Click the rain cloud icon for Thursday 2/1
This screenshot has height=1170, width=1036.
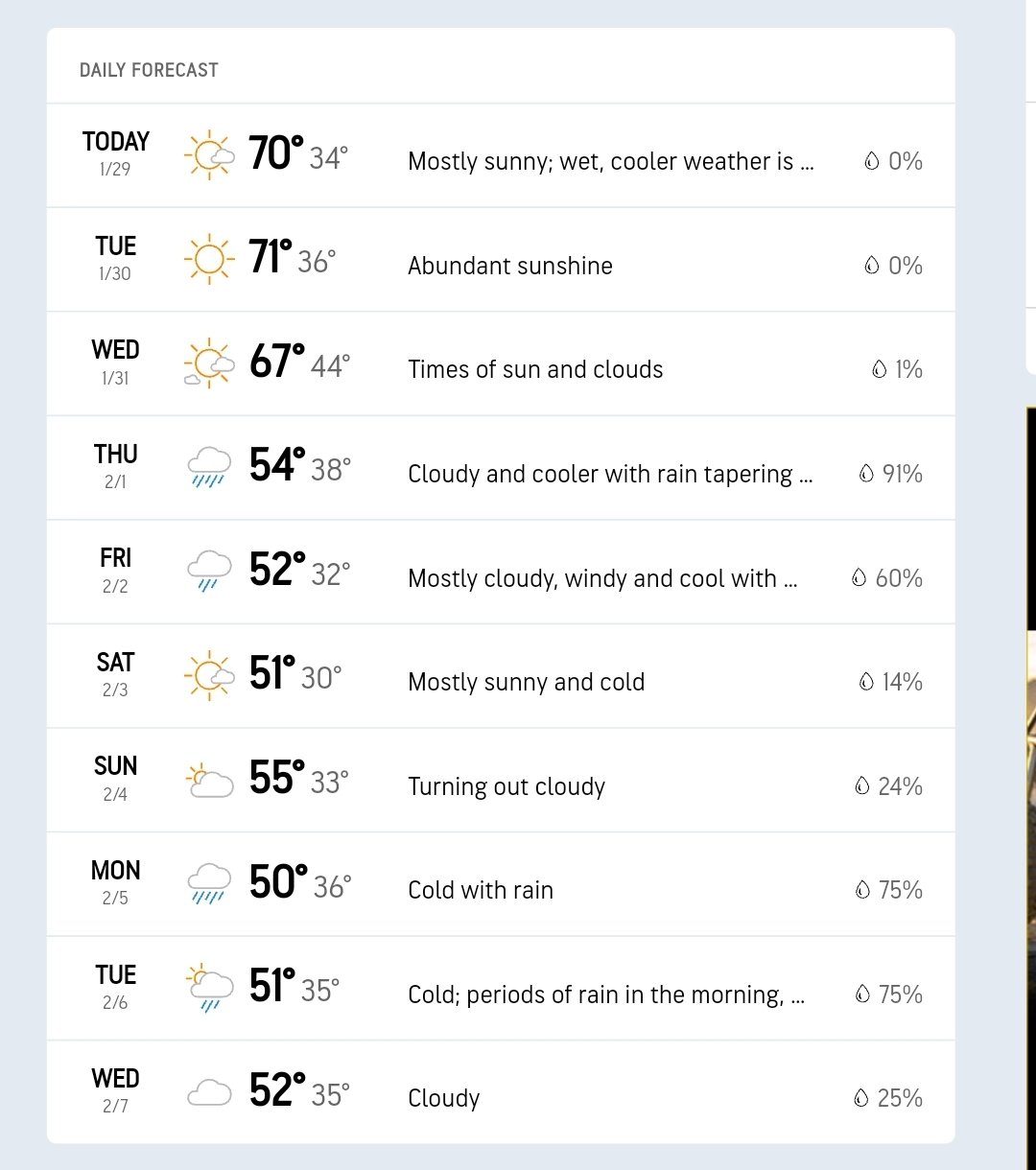209,467
